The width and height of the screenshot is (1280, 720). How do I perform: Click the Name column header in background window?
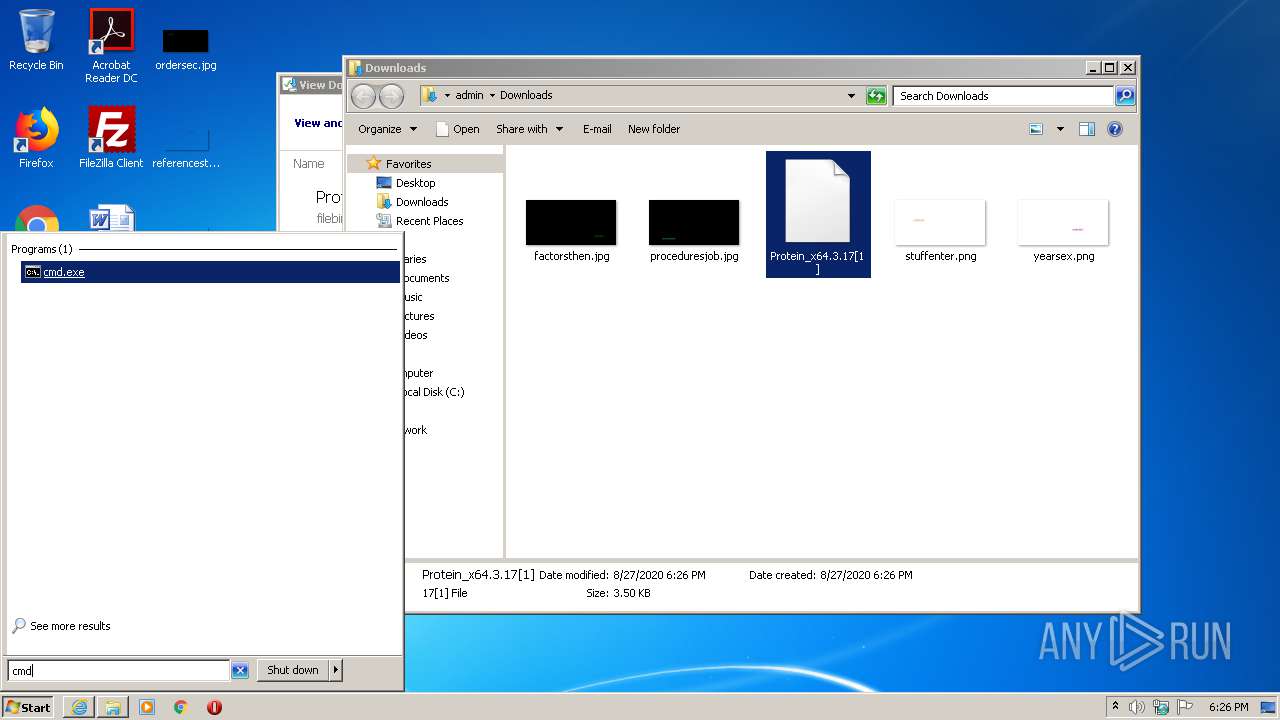[308, 164]
